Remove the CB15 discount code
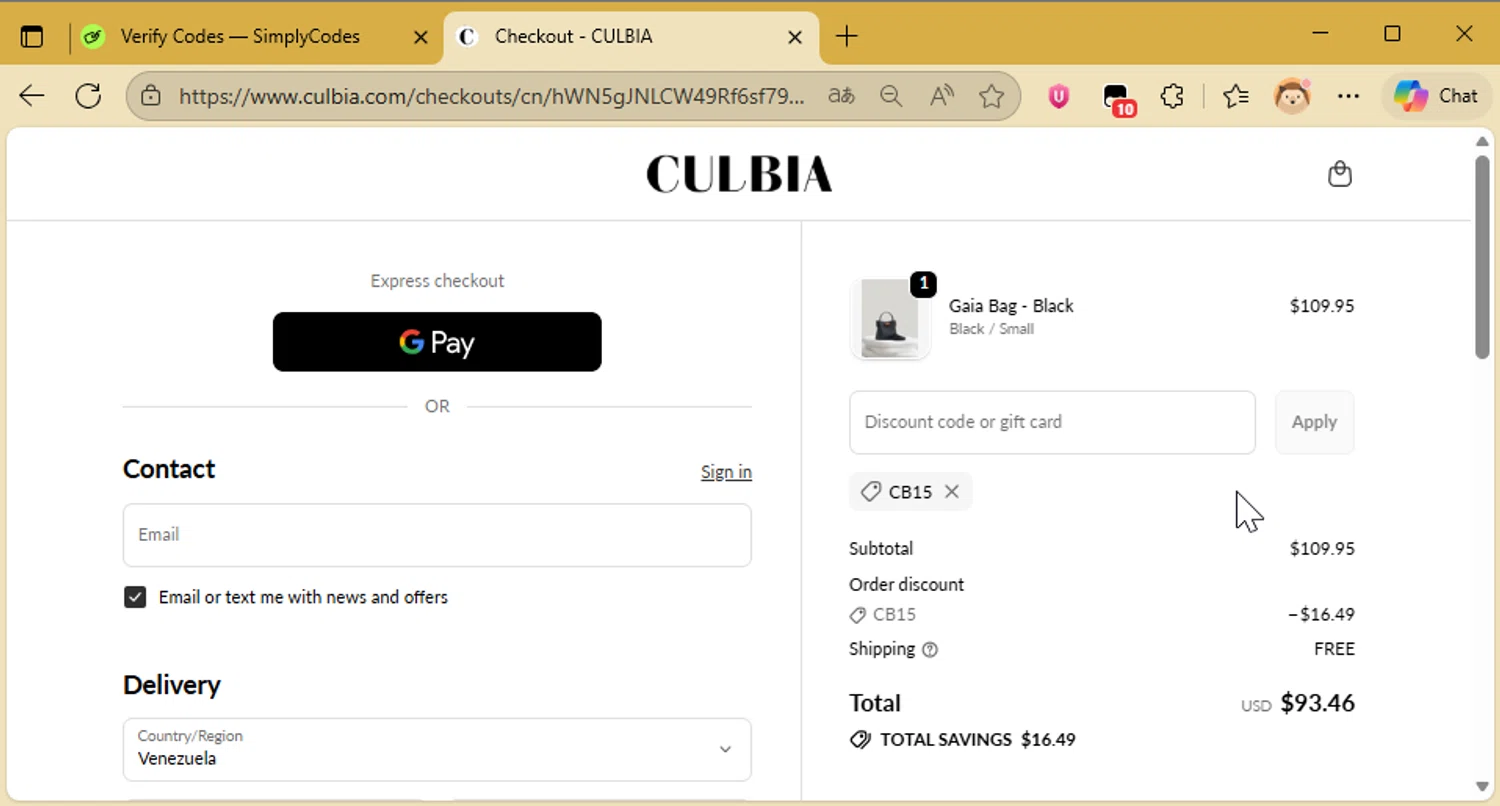The width and height of the screenshot is (1500, 806). pyautogui.click(x=952, y=492)
